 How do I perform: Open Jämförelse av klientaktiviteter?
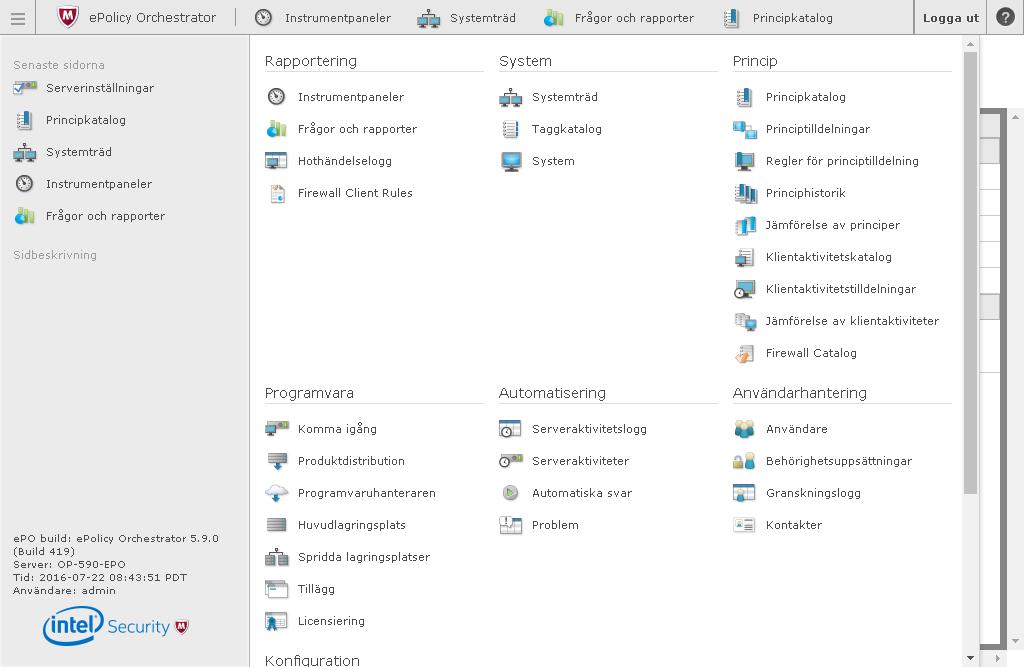point(852,321)
